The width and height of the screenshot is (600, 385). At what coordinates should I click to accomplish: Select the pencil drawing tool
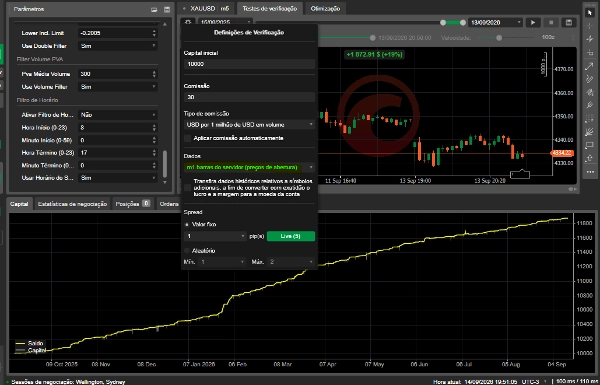tap(590, 79)
